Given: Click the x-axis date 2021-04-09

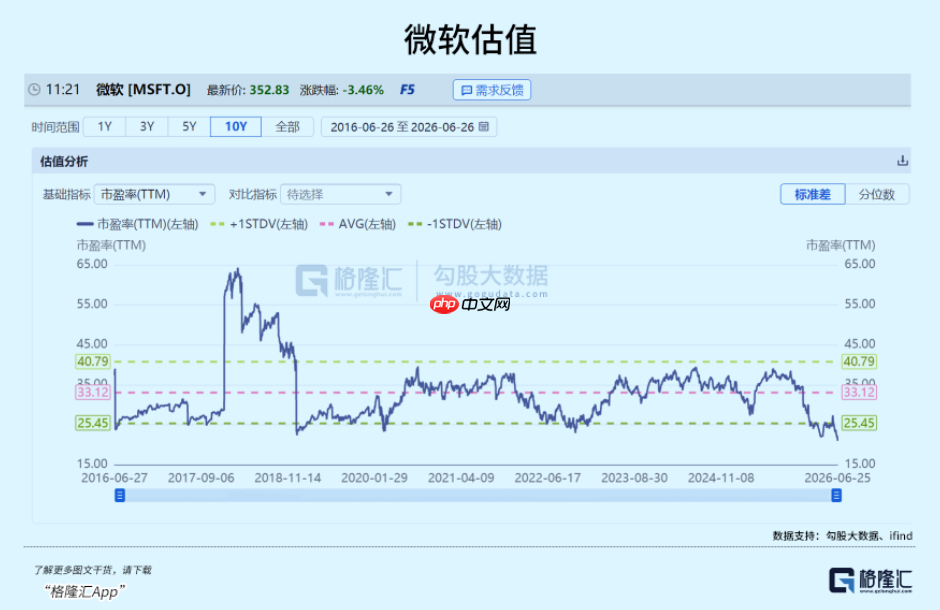Looking at the screenshot, I should click(x=461, y=478).
